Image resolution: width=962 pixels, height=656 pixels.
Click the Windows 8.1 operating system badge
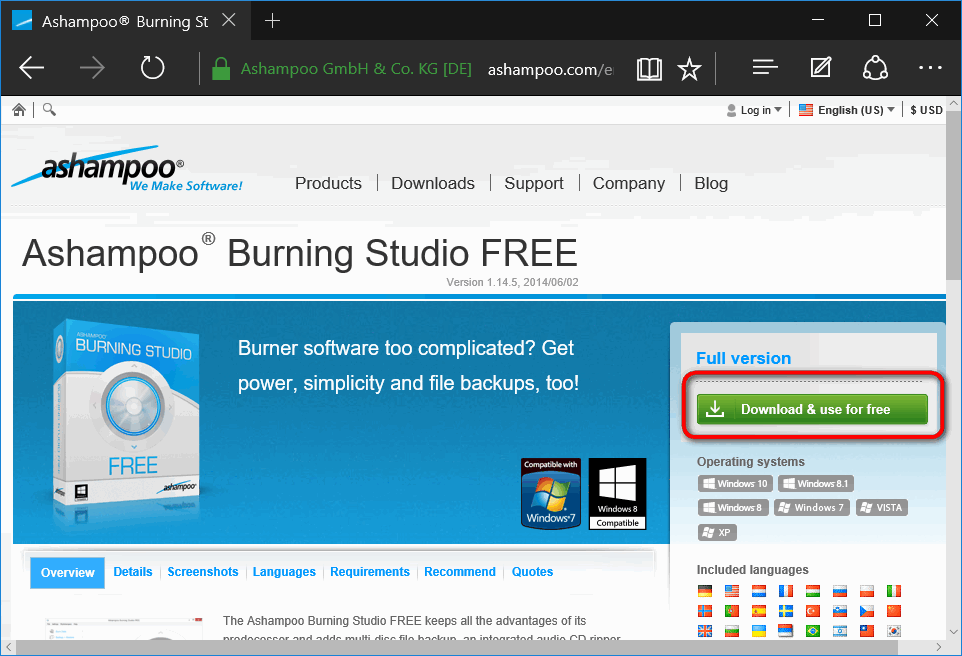(x=816, y=484)
